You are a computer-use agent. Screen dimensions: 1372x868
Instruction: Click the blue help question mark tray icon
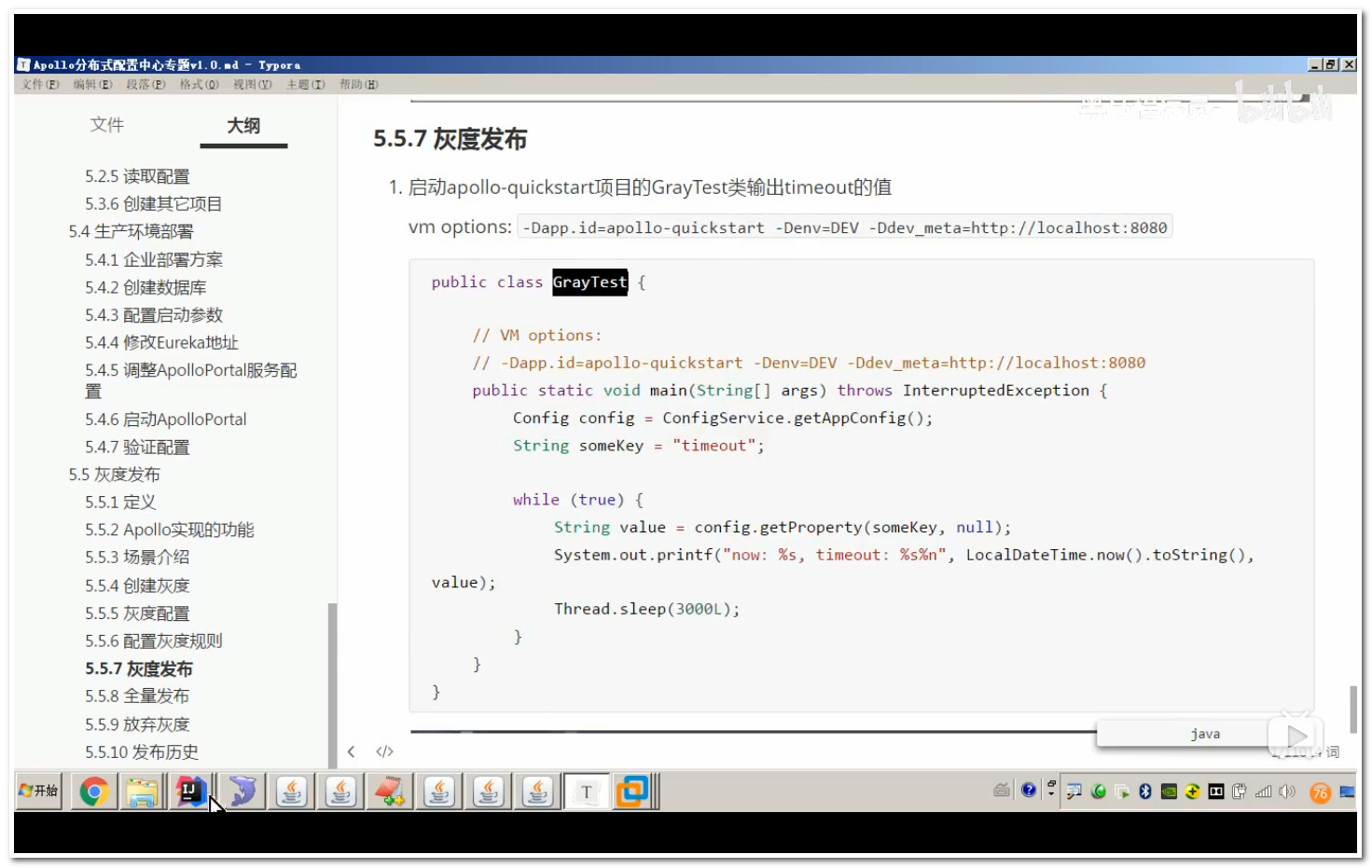click(1028, 791)
